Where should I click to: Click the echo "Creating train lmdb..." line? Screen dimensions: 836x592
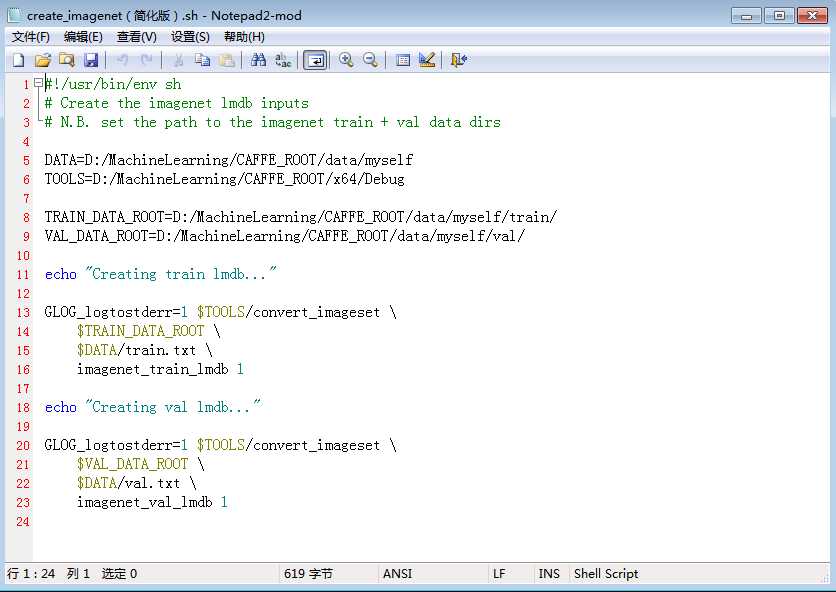[x=160, y=274]
